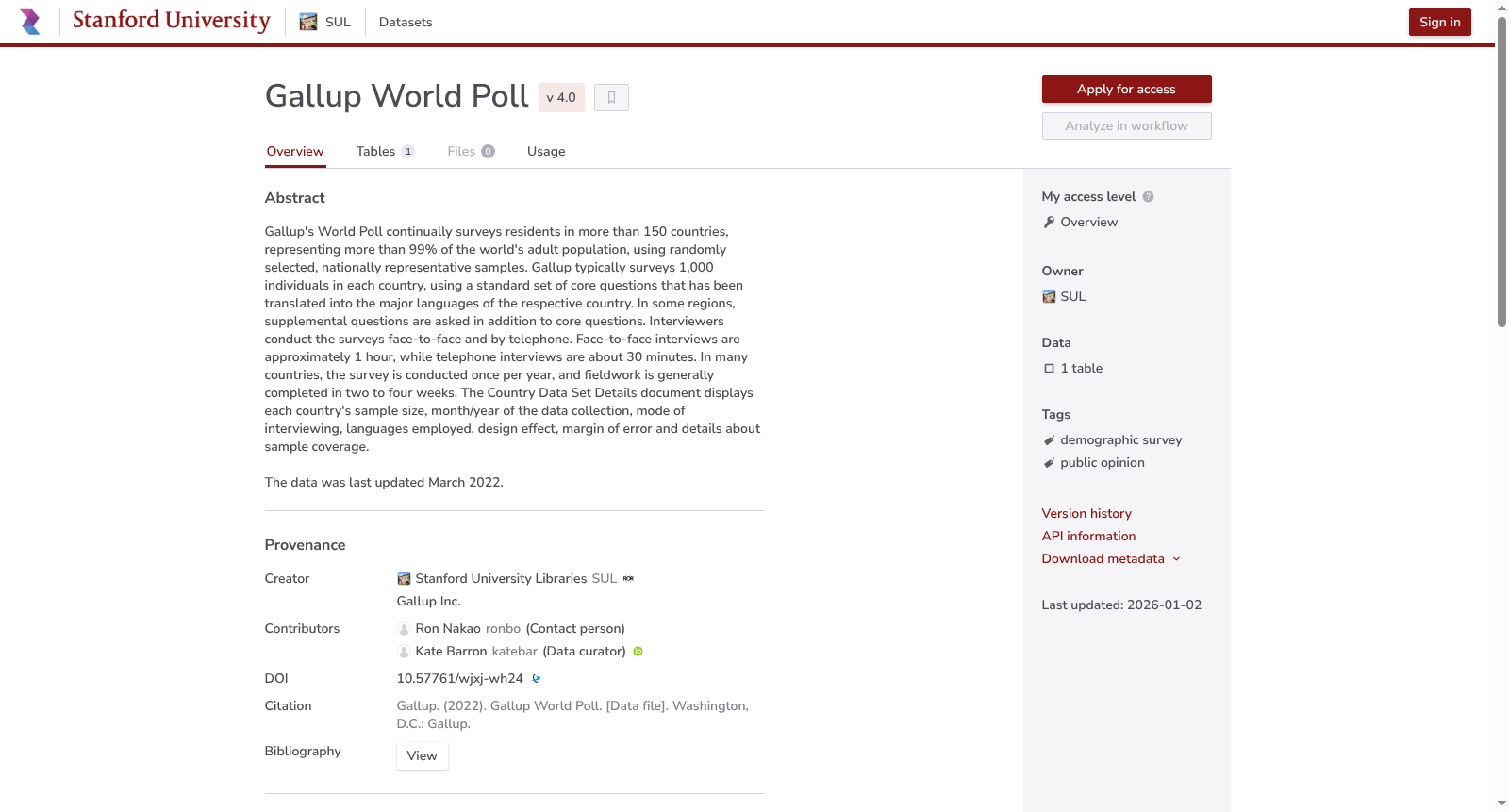Click the DOI value 10.57761/wjxj-wh24

point(459,679)
